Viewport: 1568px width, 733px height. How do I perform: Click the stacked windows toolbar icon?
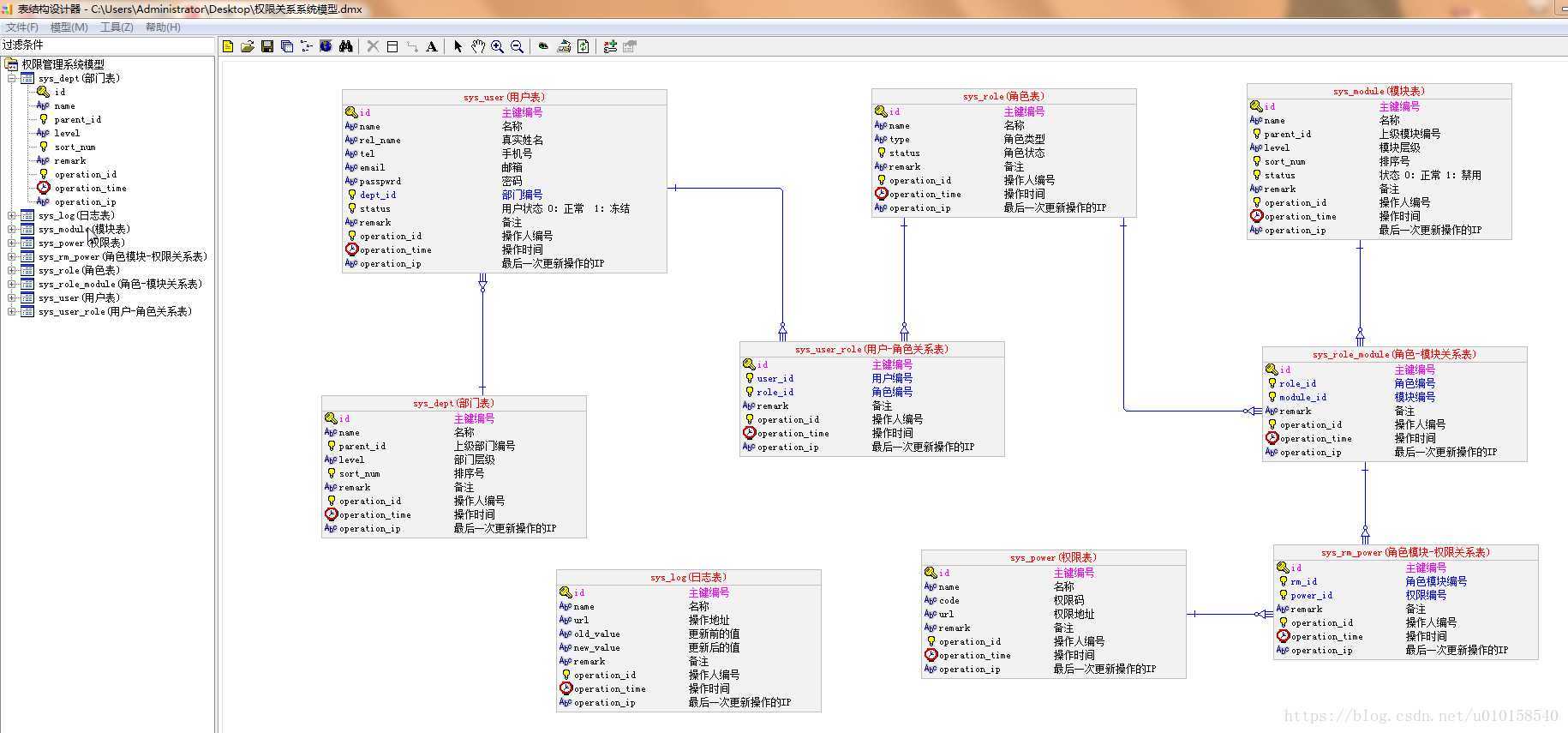click(x=287, y=46)
